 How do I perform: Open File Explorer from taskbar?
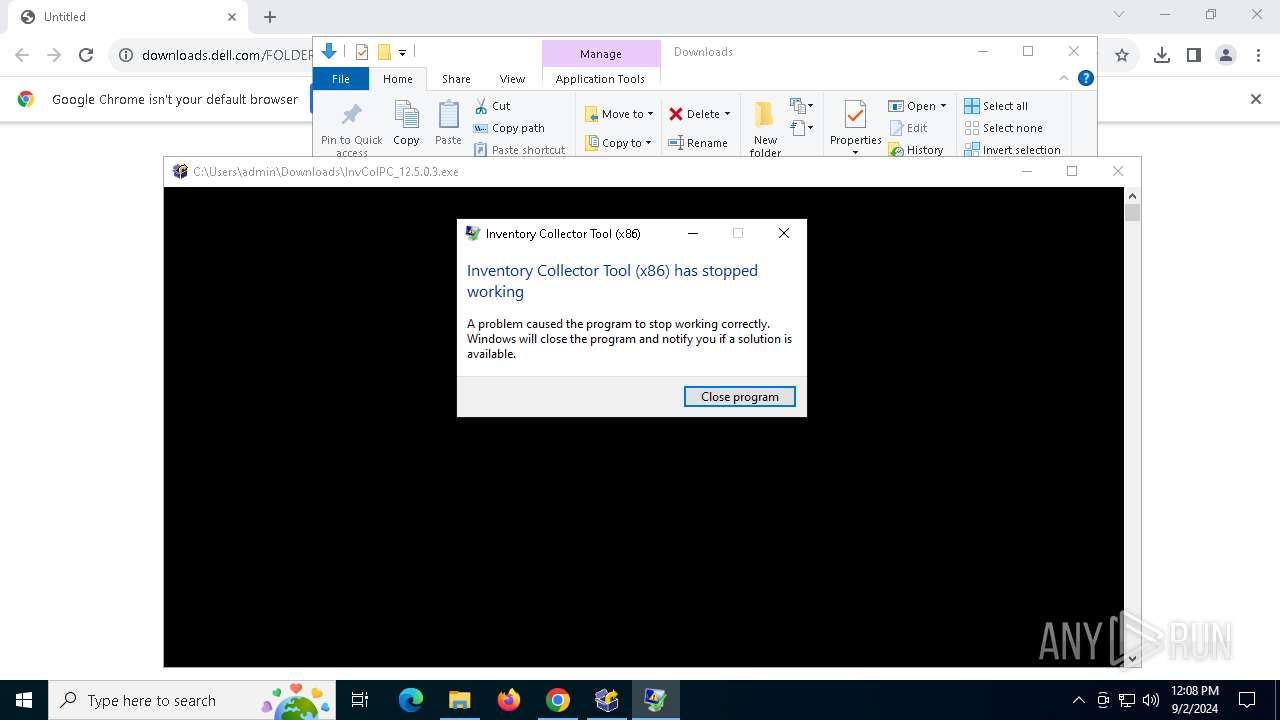coord(459,700)
